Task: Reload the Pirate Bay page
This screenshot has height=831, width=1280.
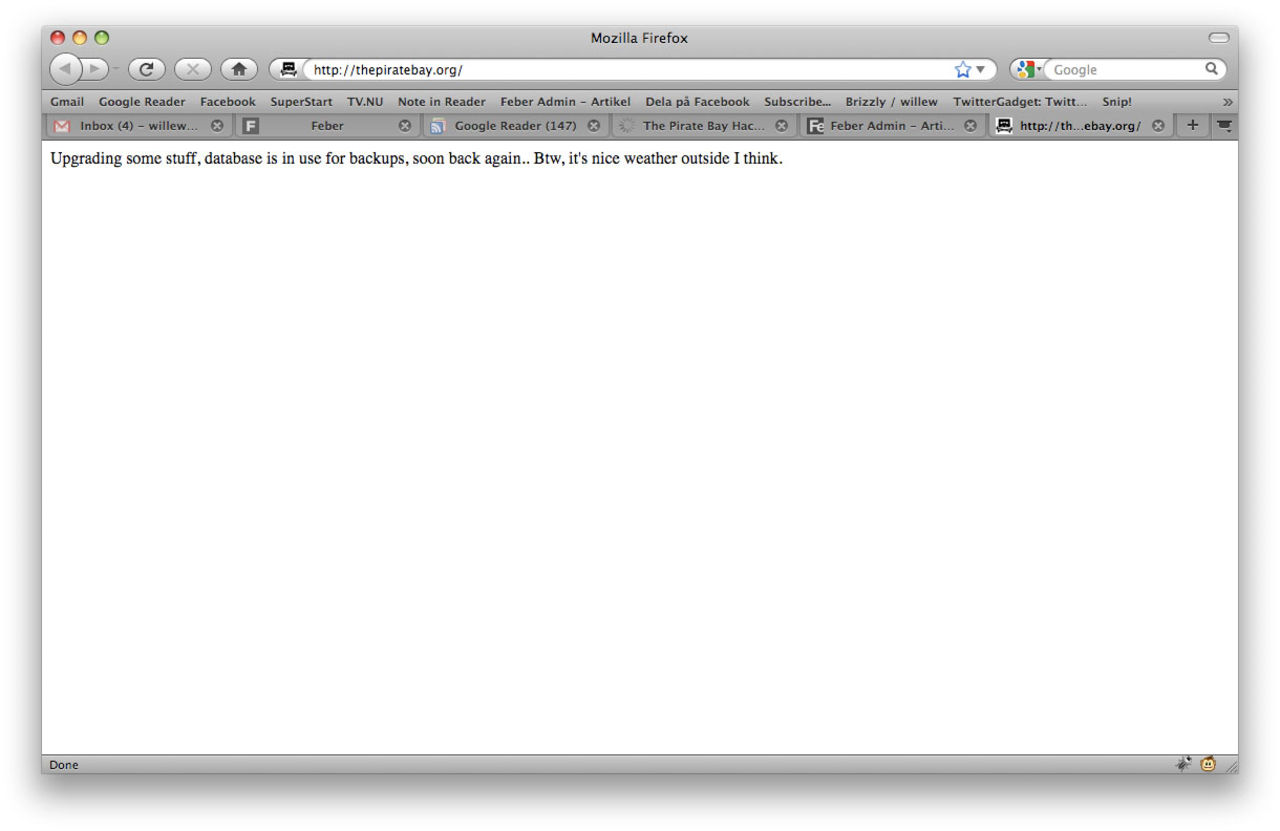Action: tap(147, 69)
